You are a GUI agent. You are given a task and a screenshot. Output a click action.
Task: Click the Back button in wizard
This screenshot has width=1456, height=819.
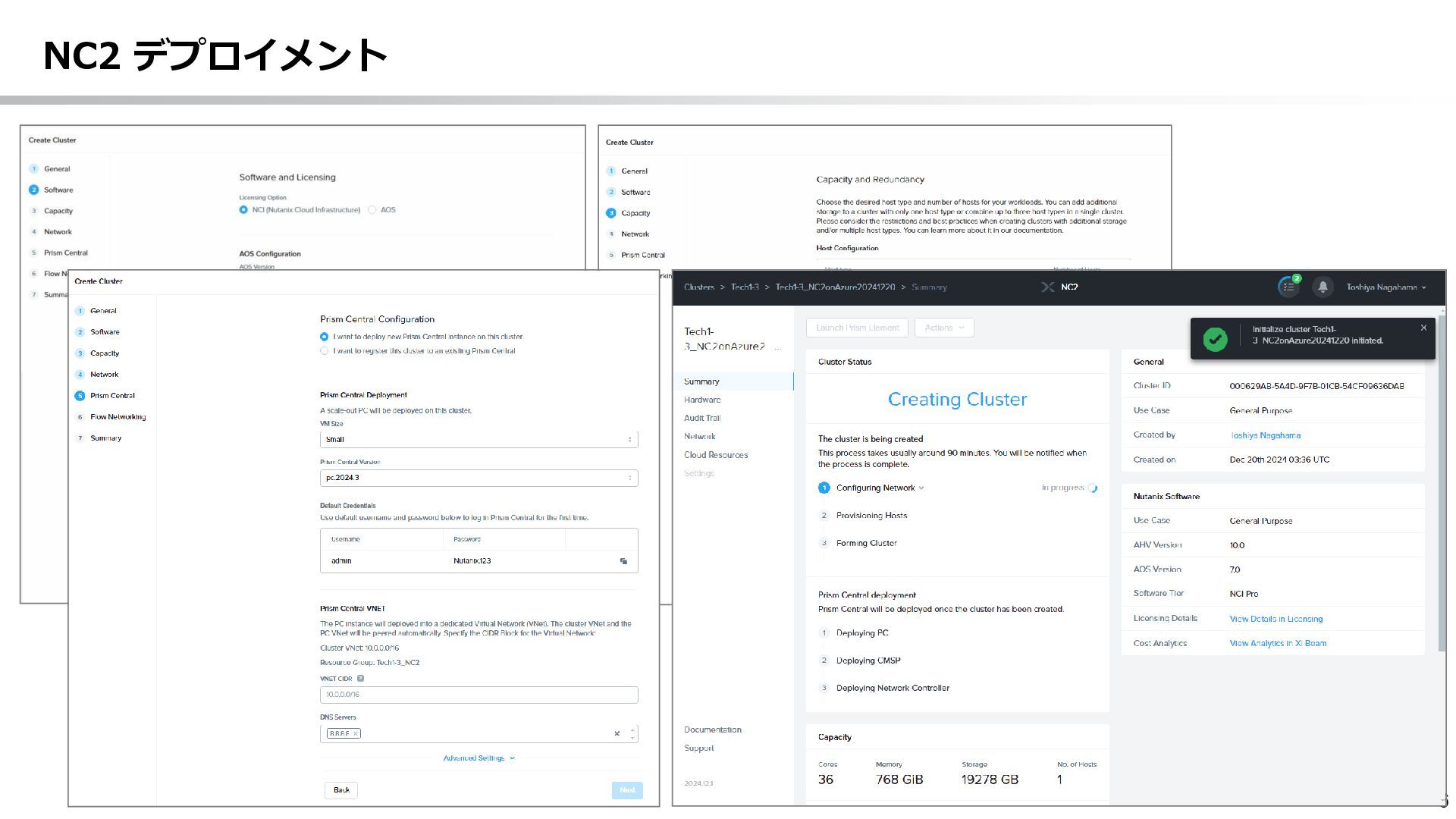(341, 790)
